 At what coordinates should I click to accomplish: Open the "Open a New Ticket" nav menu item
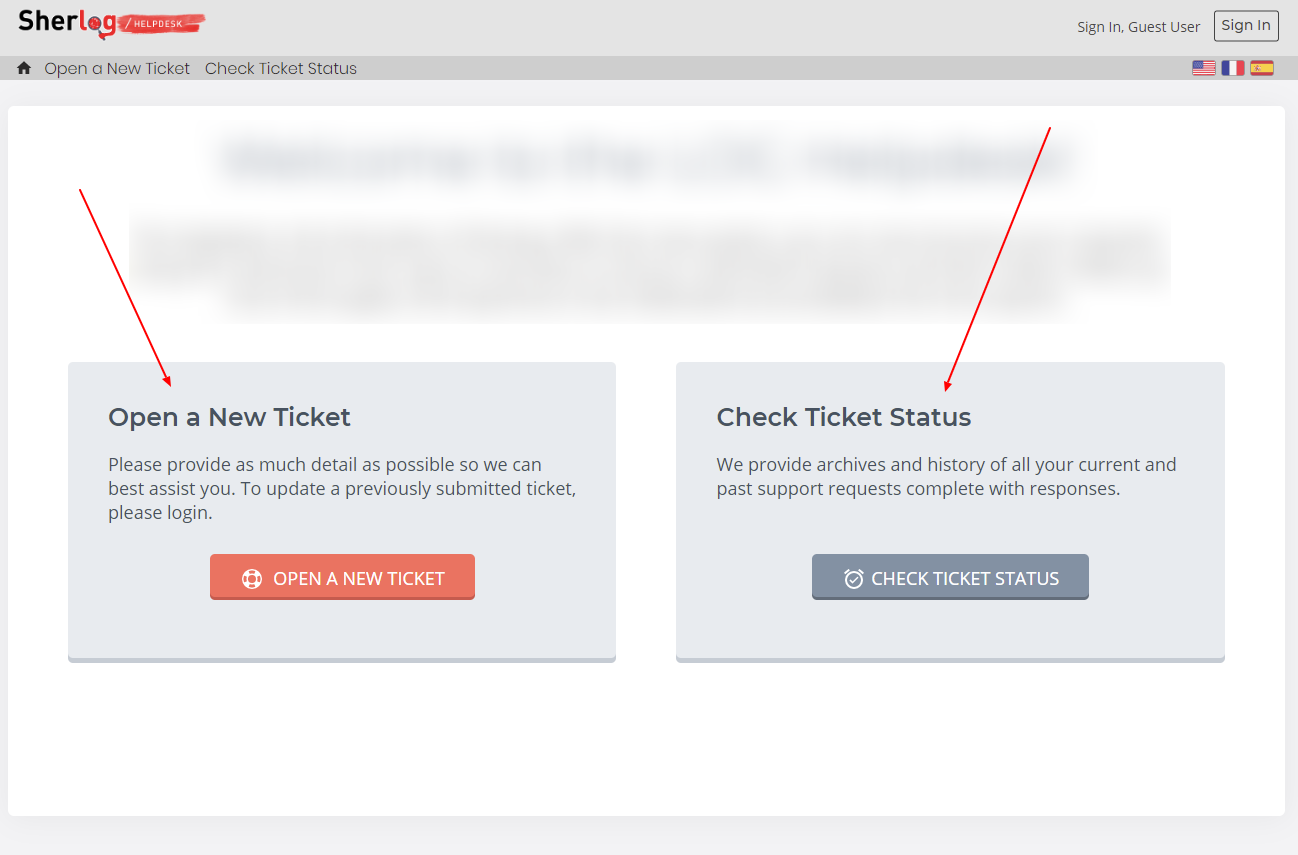click(117, 68)
